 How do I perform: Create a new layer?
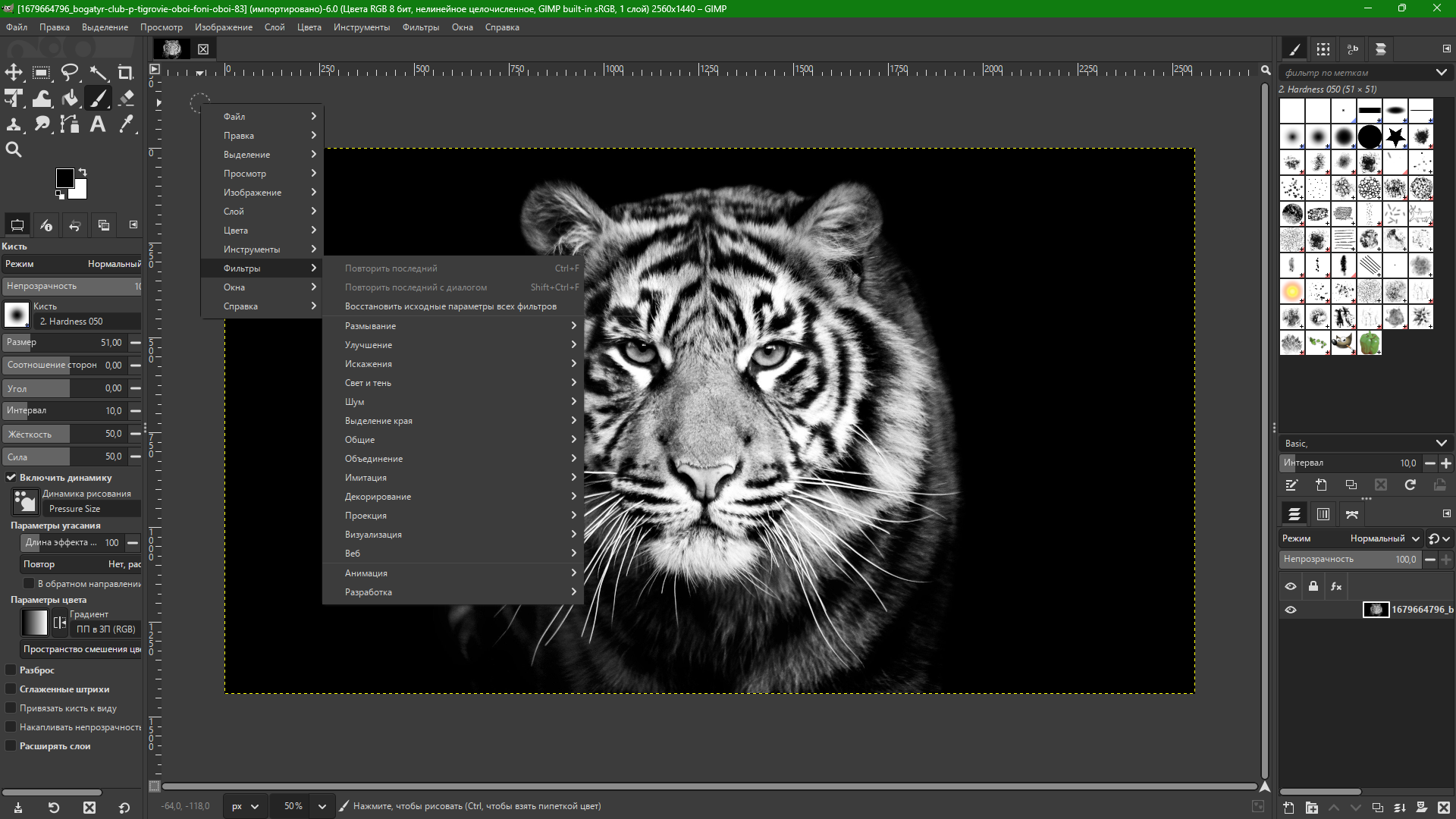pyautogui.click(x=1289, y=808)
